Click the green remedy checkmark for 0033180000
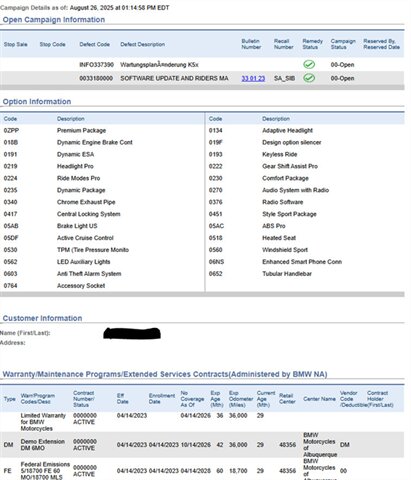411x480 pixels. 309,78
